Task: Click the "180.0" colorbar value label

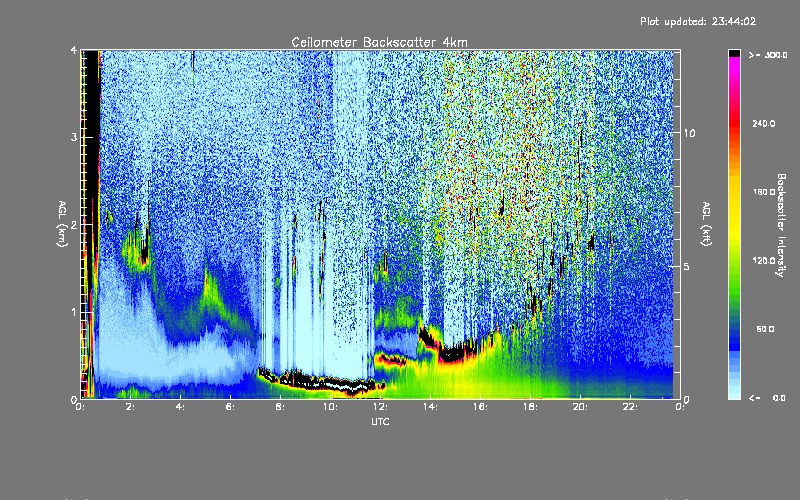Action: [x=764, y=192]
